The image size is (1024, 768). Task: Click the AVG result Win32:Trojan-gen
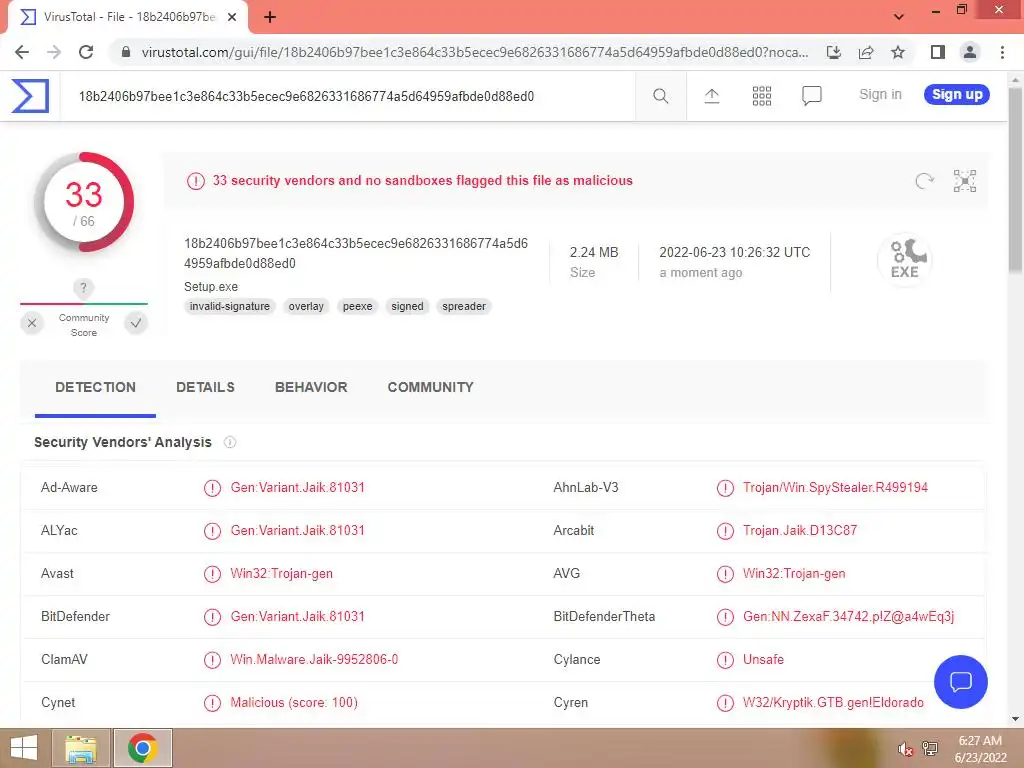[794, 573]
